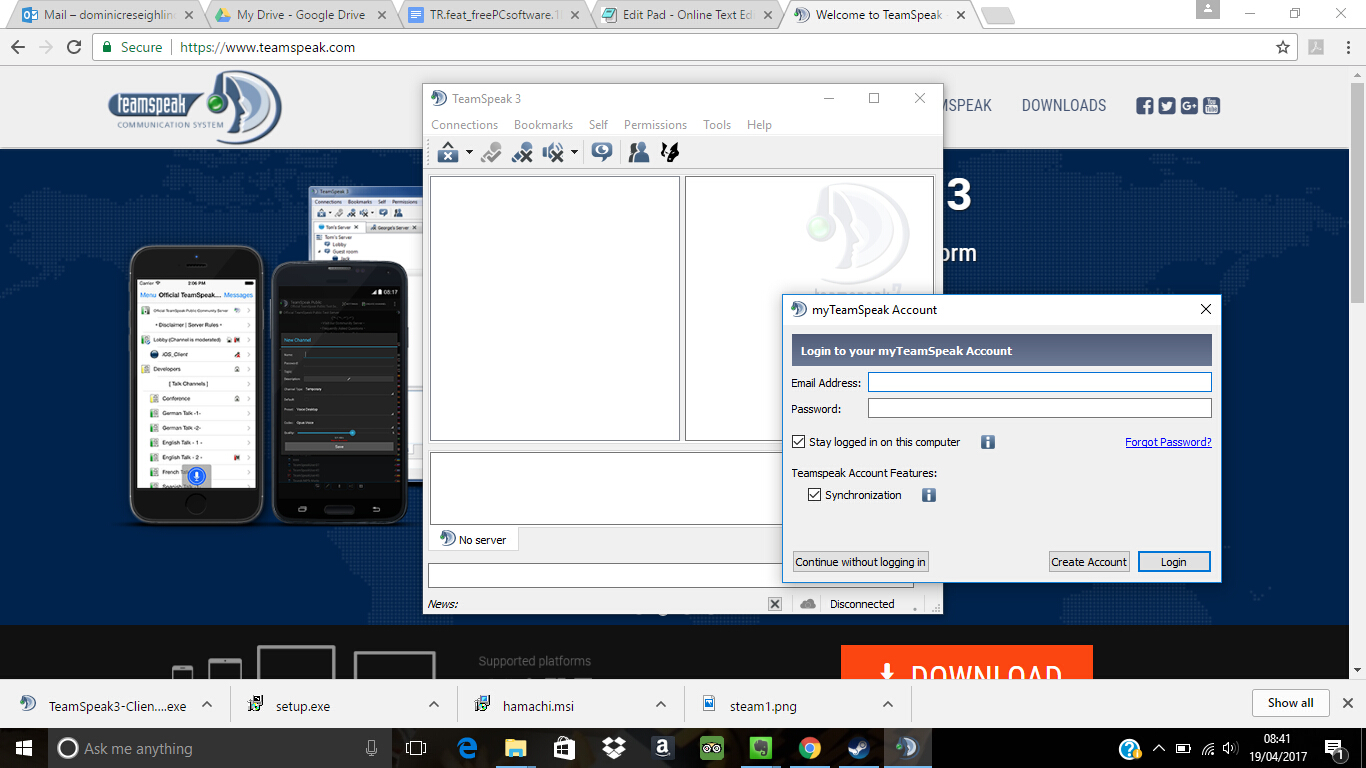Switch to the My Drive - Google Drive tab
1366x768 pixels.
tap(299, 15)
